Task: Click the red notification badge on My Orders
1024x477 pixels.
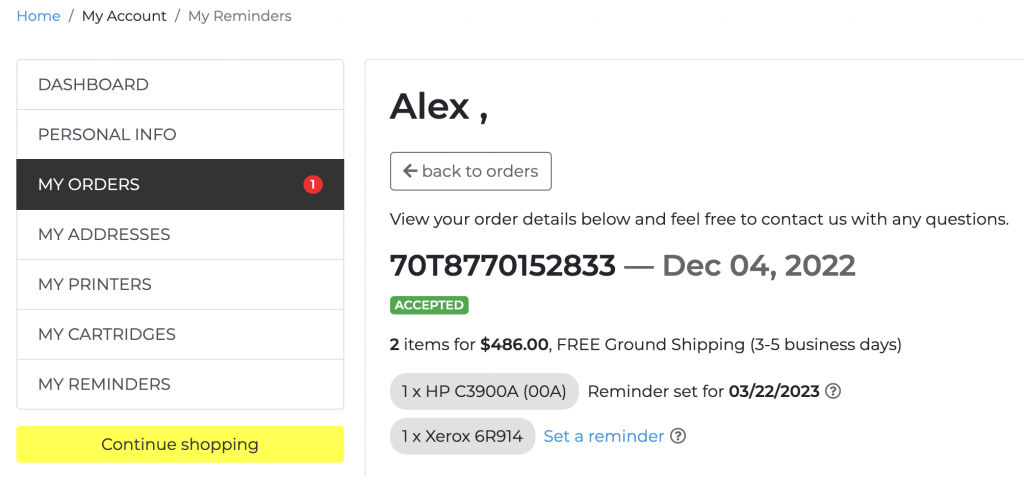Action: [313, 185]
